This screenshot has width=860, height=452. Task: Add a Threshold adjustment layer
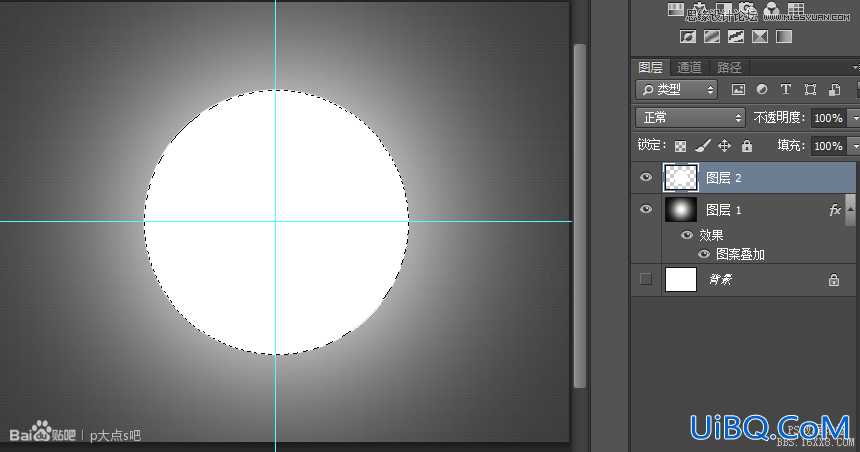pos(736,37)
